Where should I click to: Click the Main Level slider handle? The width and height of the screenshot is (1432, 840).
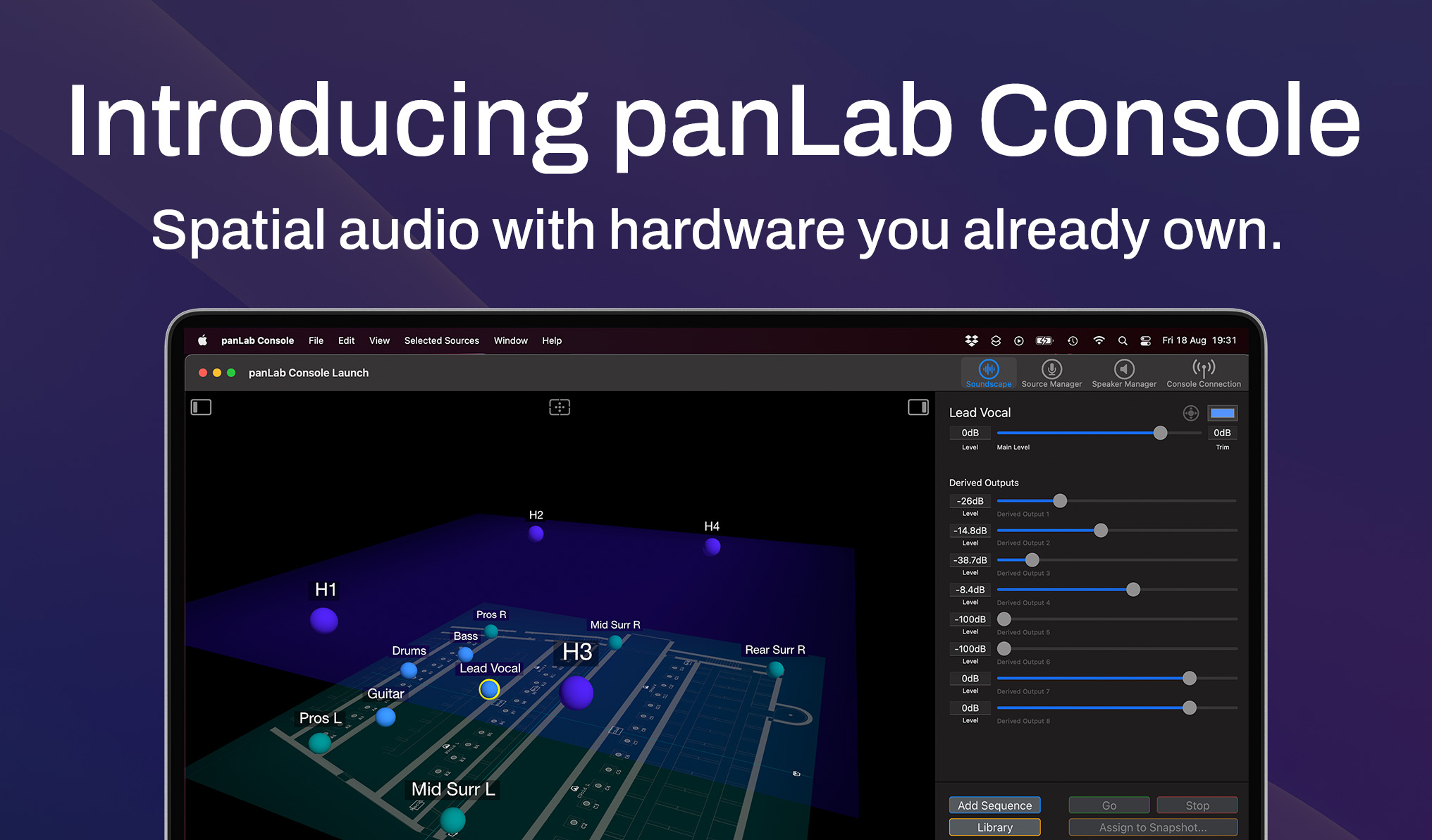click(x=1160, y=433)
